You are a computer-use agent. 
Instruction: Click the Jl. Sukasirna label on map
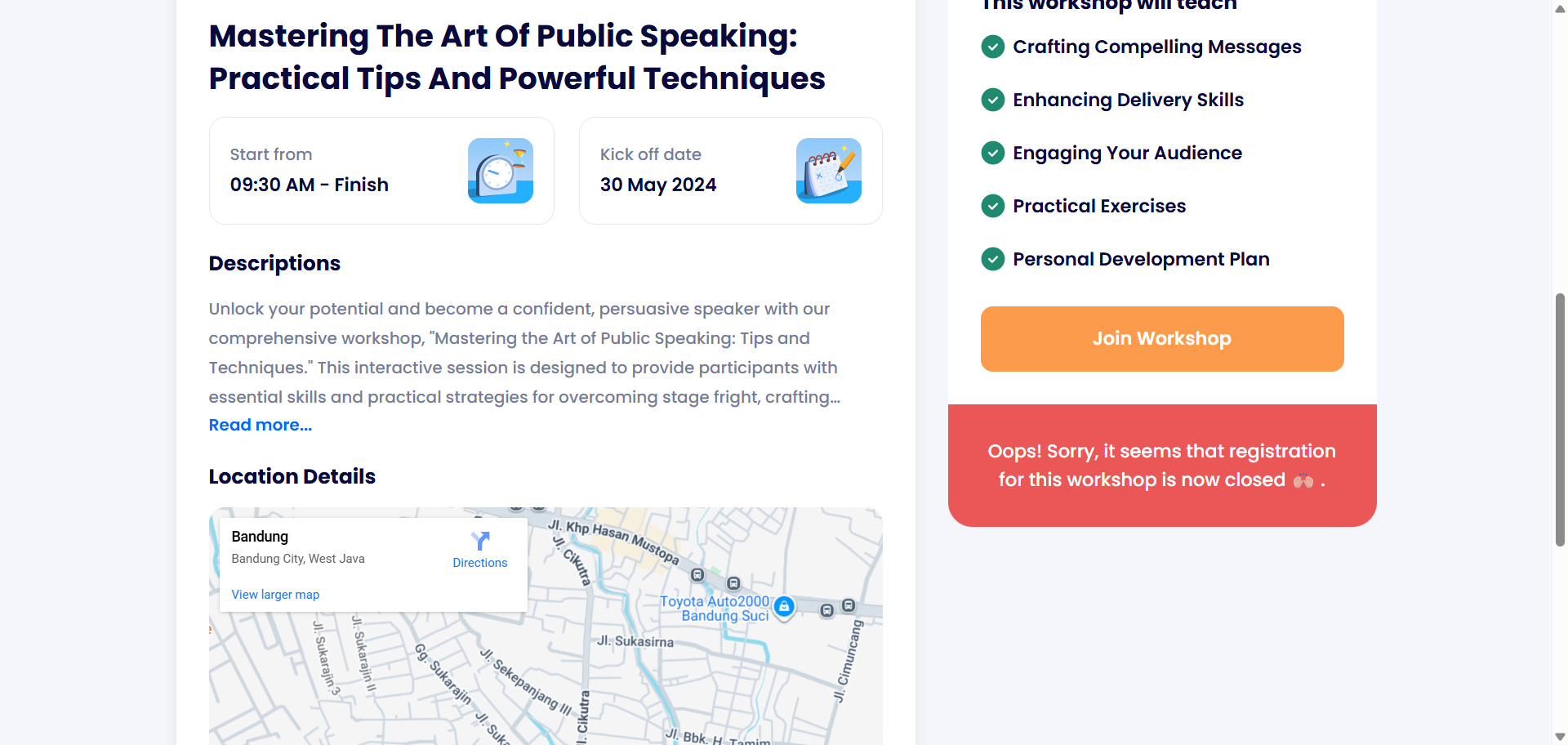click(635, 641)
